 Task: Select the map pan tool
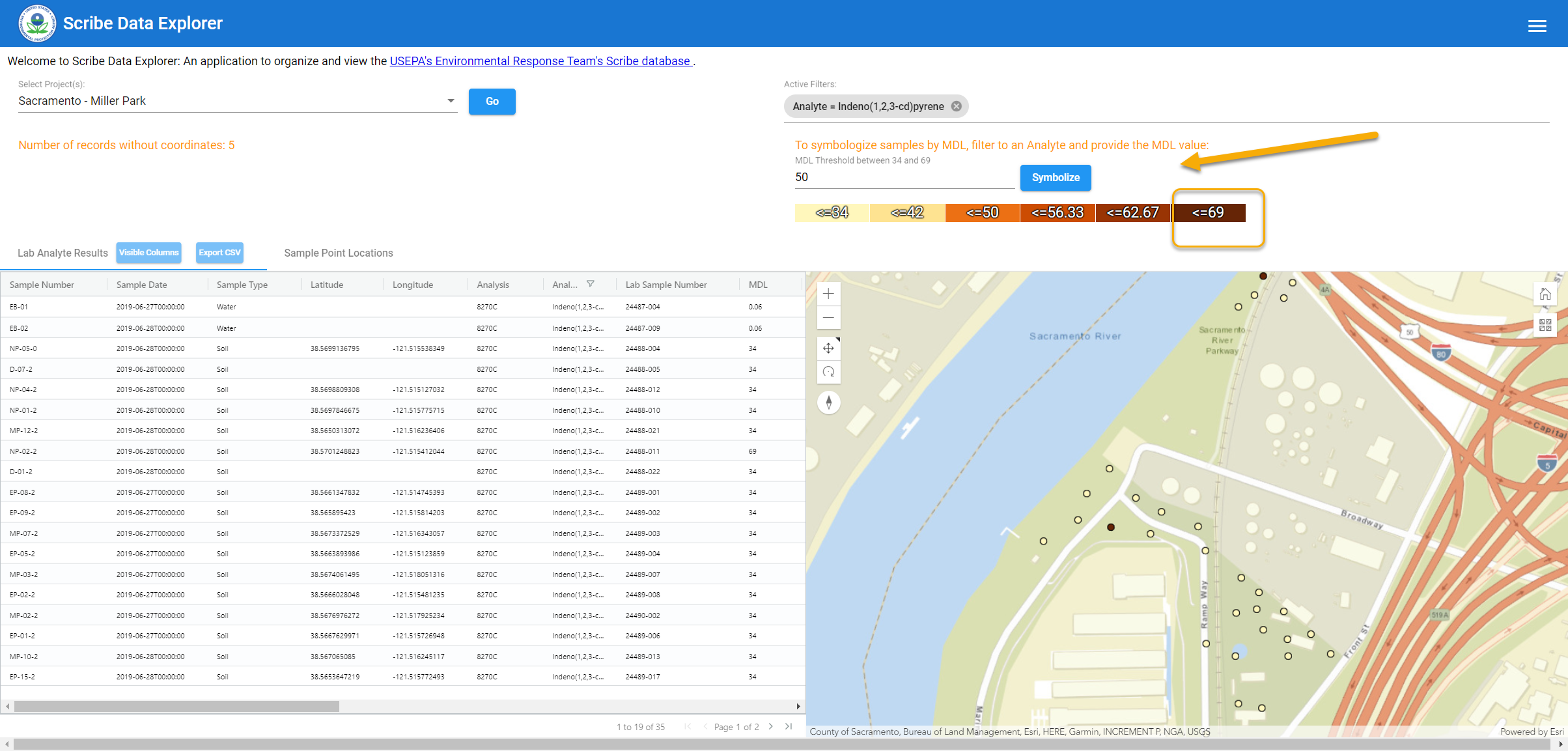coord(828,348)
